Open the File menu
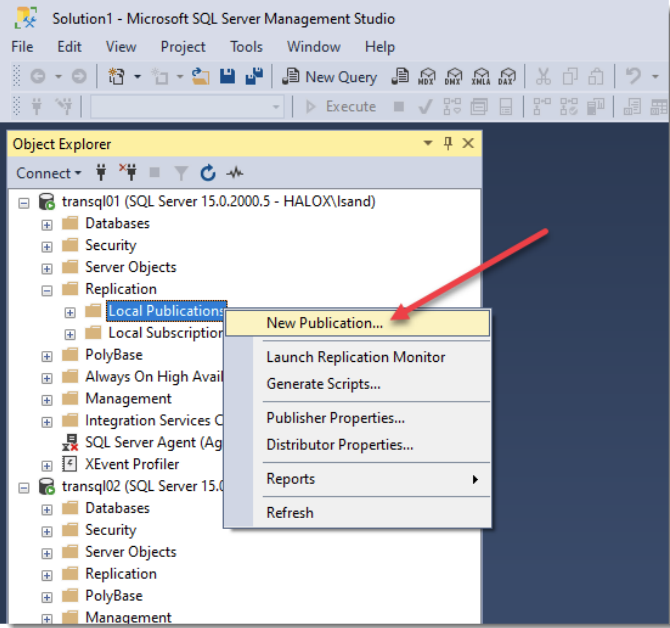This screenshot has width=670, height=628. [x=22, y=47]
